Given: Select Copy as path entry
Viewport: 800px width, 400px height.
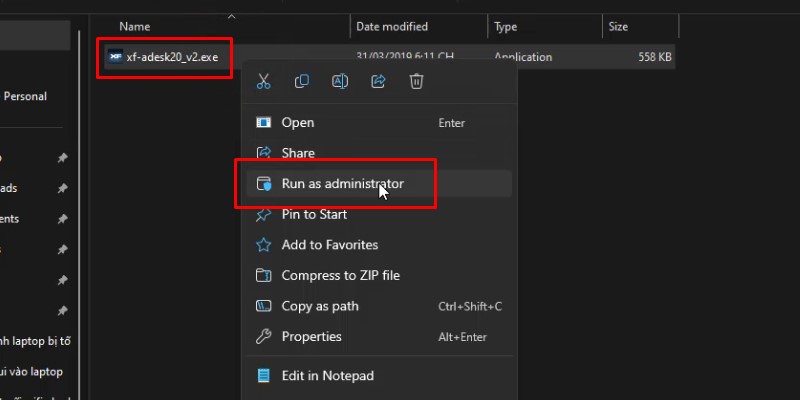Looking at the screenshot, I should (320, 306).
